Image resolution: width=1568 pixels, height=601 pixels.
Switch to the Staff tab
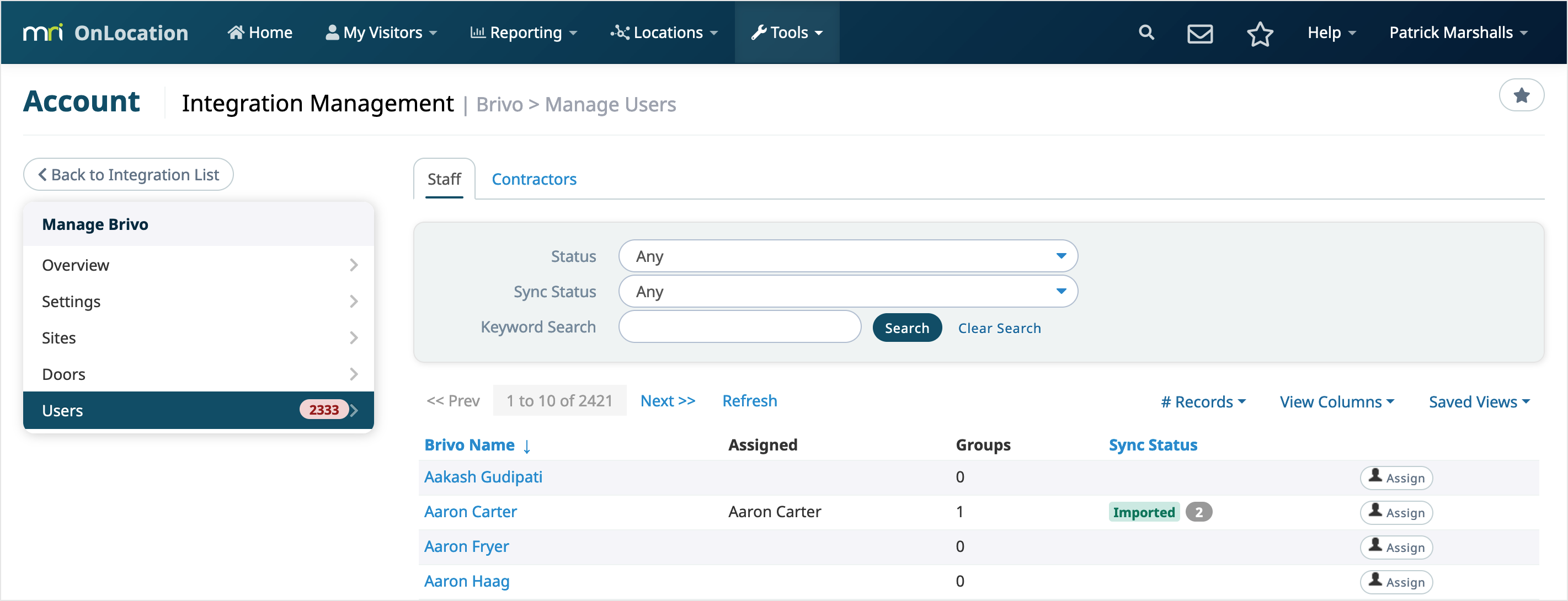tap(444, 179)
